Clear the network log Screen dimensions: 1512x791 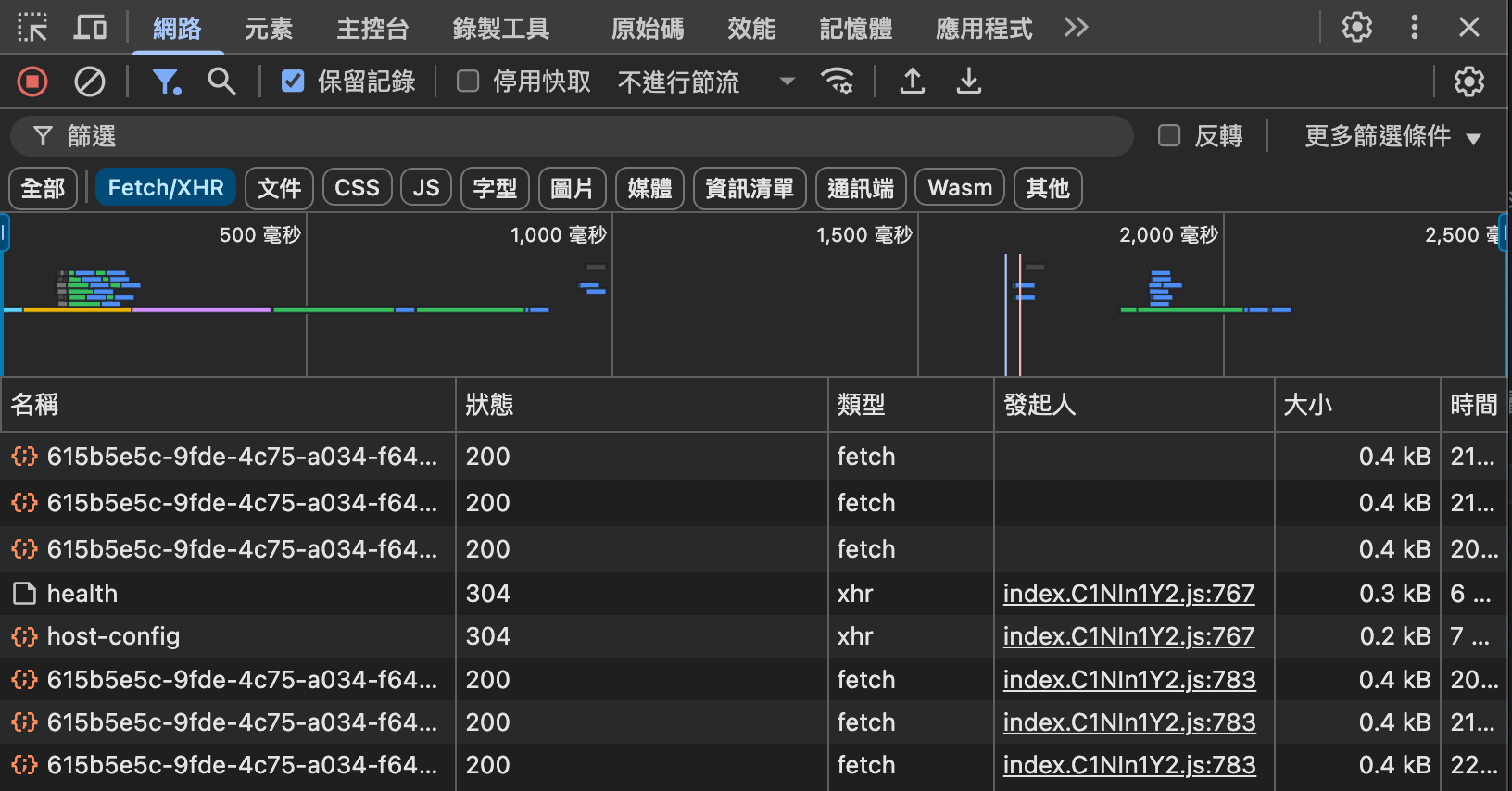(x=90, y=82)
